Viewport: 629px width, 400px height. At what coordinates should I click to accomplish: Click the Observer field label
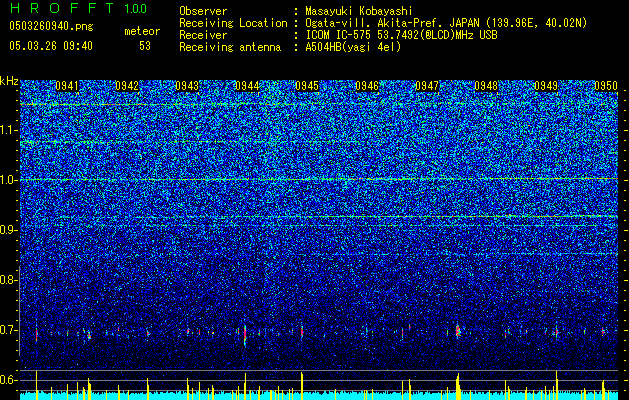point(203,11)
